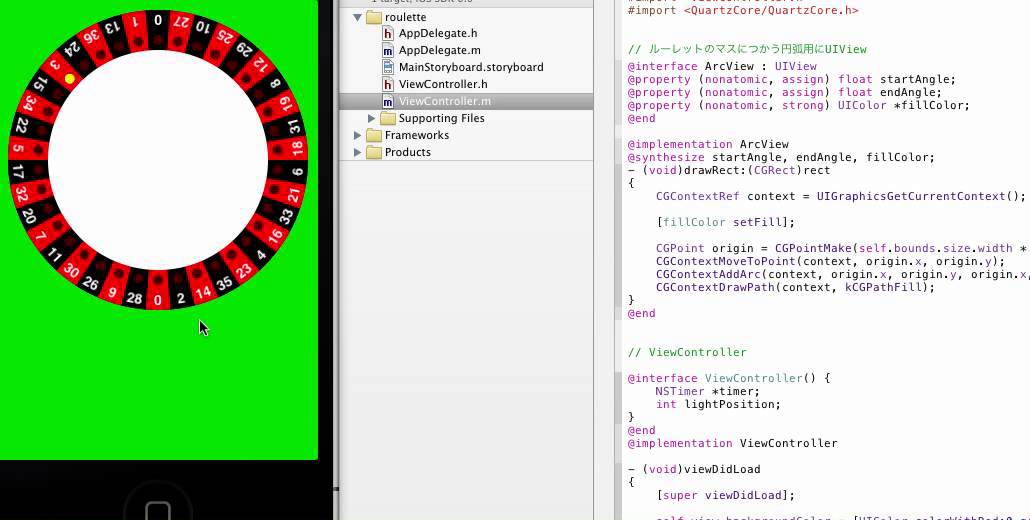
Task: Collapse the roulette group folder
Action: pyautogui.click(x=357, y=17)
